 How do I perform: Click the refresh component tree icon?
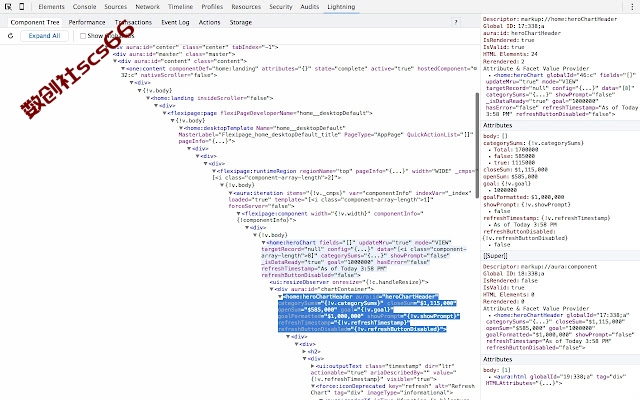point(11,36)
